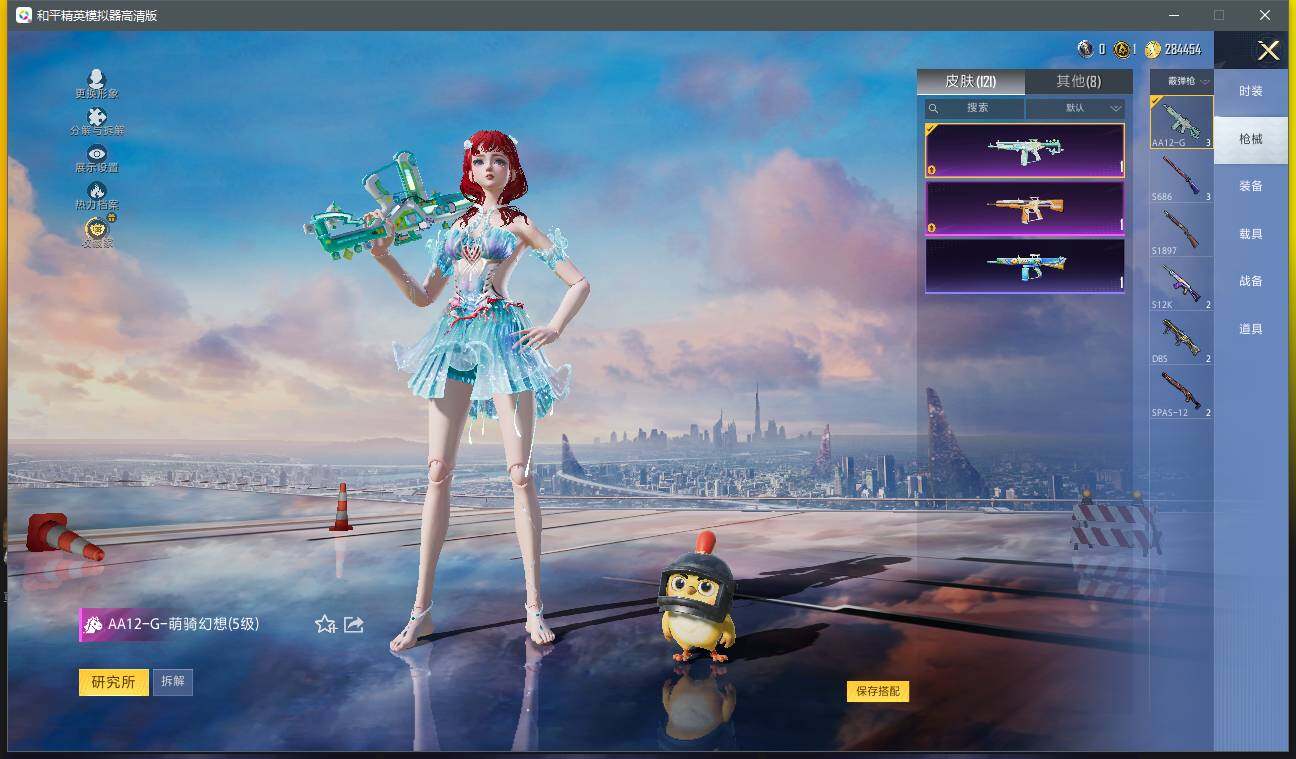Close the emulator window
Viewport: 1296px width, 759px height.
1265,15
